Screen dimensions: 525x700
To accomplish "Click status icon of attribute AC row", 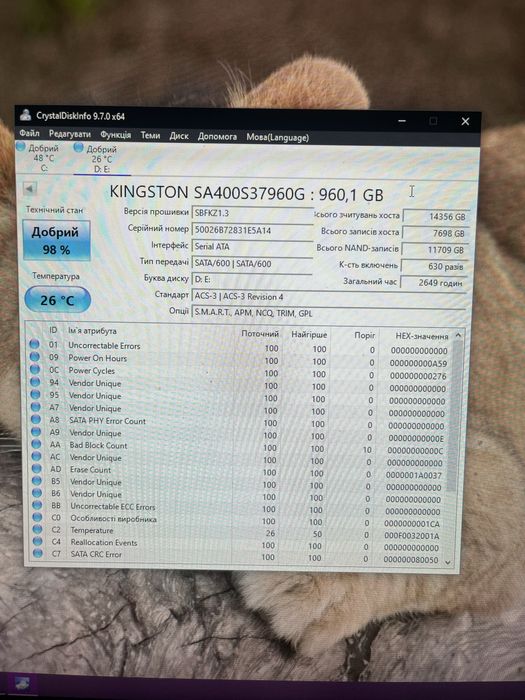I will pyautogui.click(x=37, y=456).
